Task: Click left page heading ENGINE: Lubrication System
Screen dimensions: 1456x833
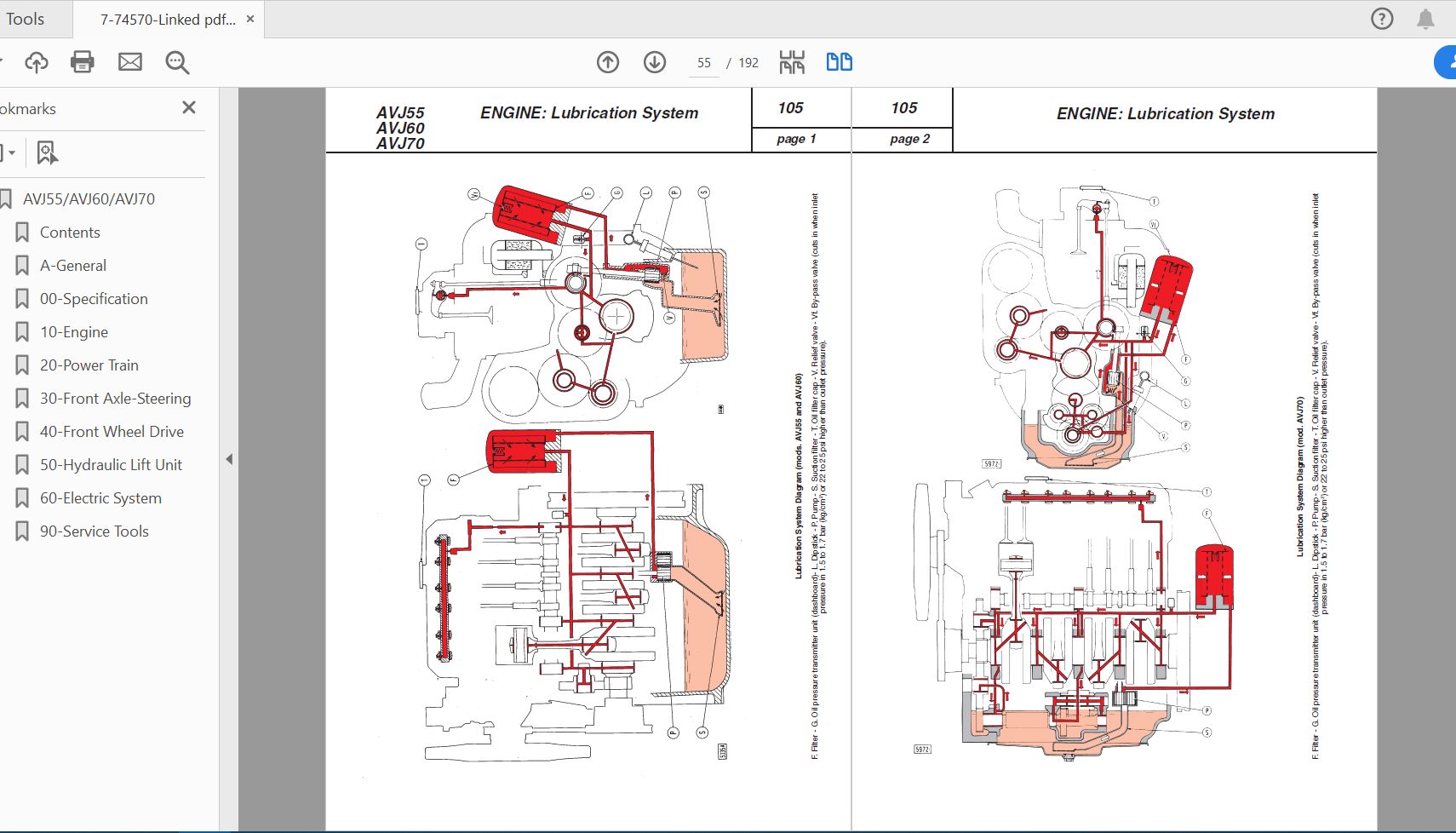Action: click(589, 113)
